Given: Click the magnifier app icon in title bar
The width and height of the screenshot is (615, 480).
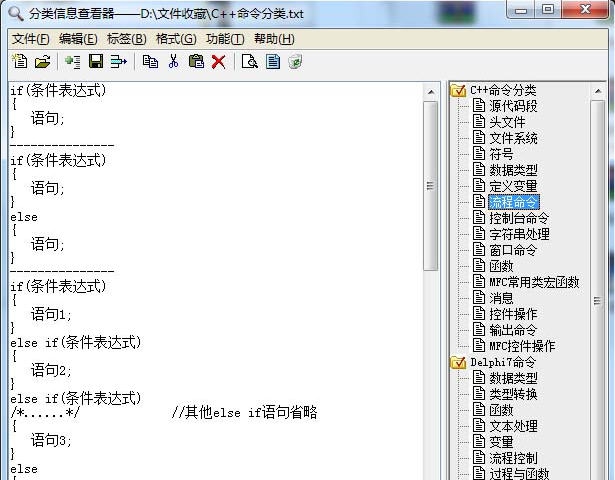Looking at the screenshot, I should (x=16, y=13).
